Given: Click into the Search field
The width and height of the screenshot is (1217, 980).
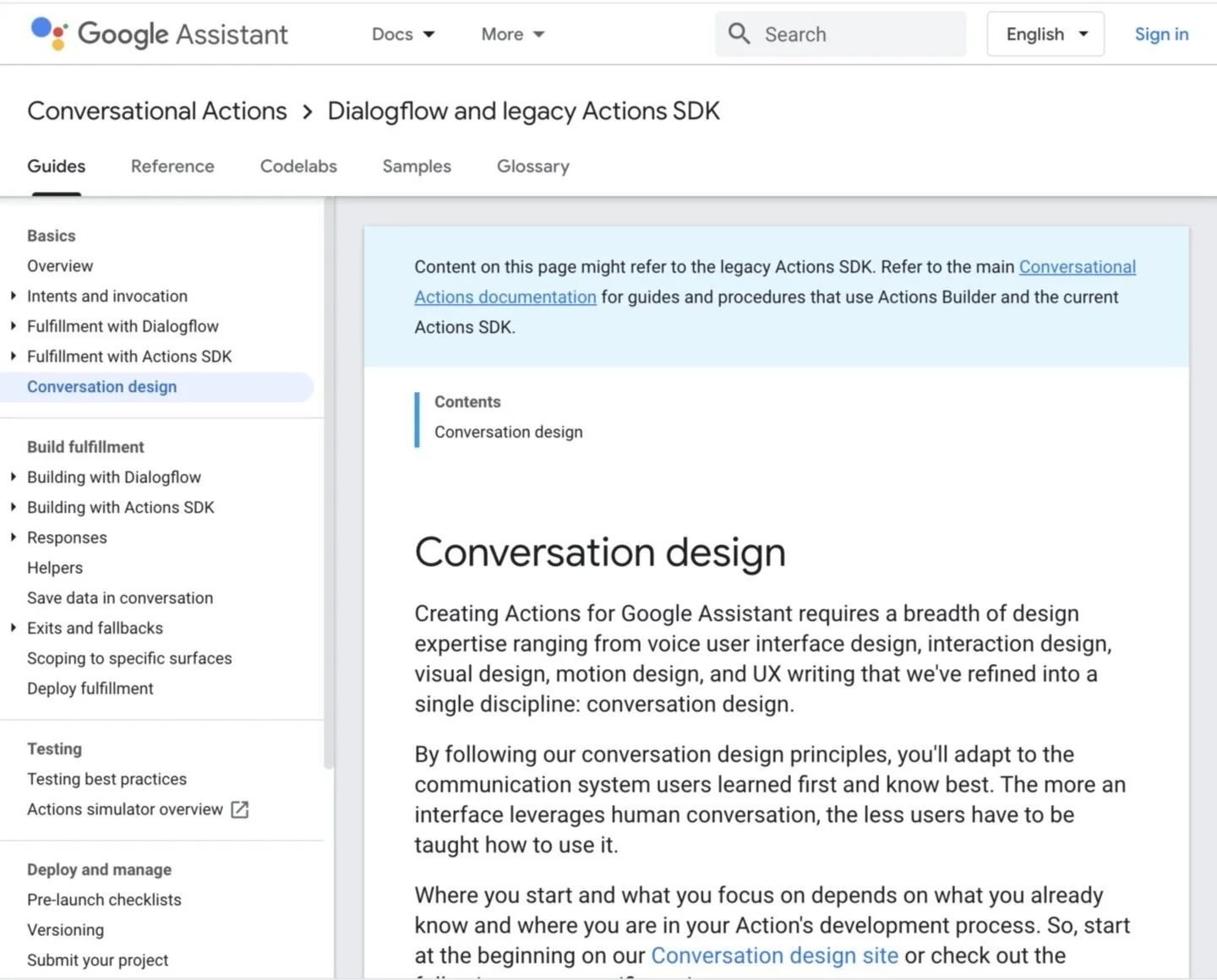Looking at the screenshot, I should [841, 34].
